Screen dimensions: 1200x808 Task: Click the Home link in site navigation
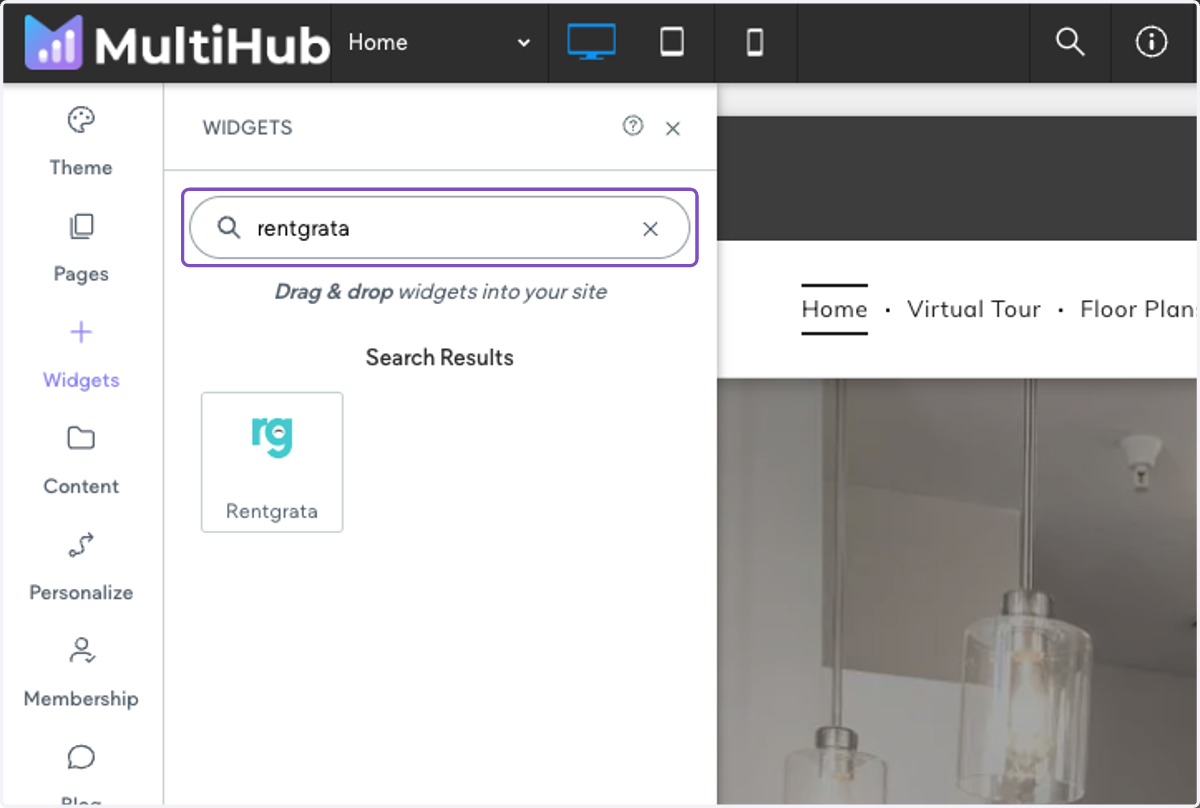(834, 309)
